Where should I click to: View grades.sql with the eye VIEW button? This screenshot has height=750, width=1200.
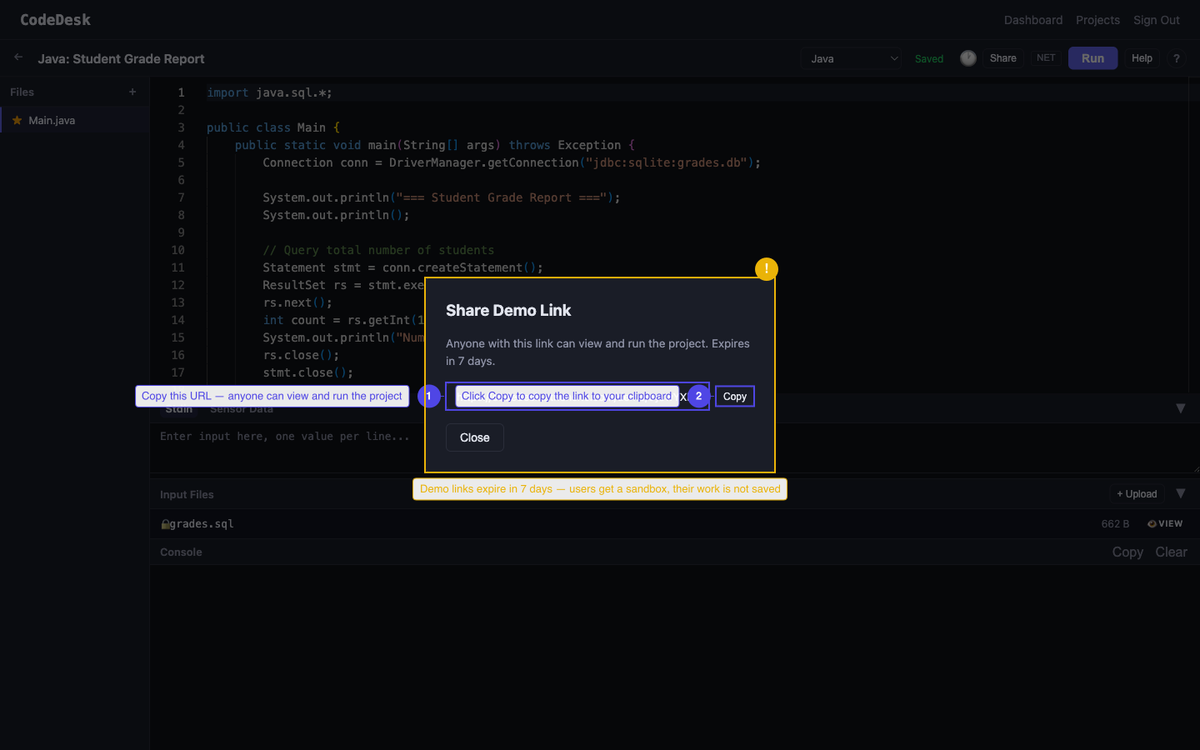tap(1165, 524)
